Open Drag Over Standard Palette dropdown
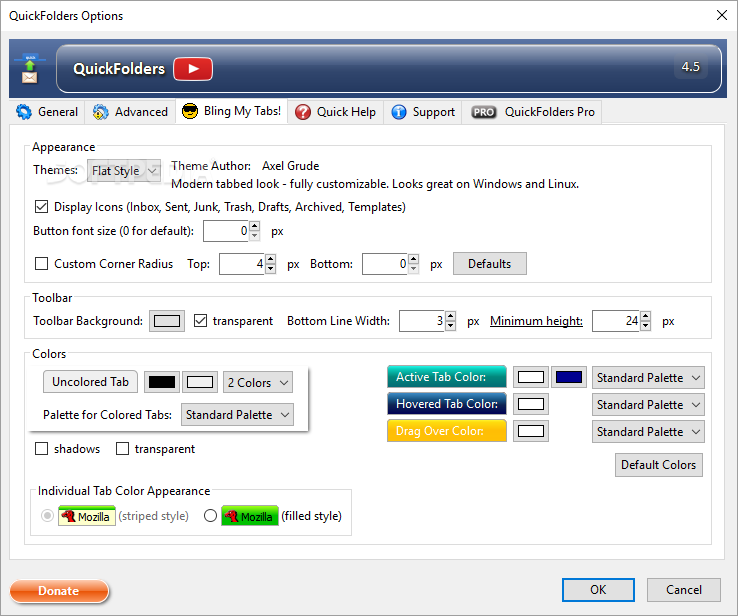 point(648,432)
